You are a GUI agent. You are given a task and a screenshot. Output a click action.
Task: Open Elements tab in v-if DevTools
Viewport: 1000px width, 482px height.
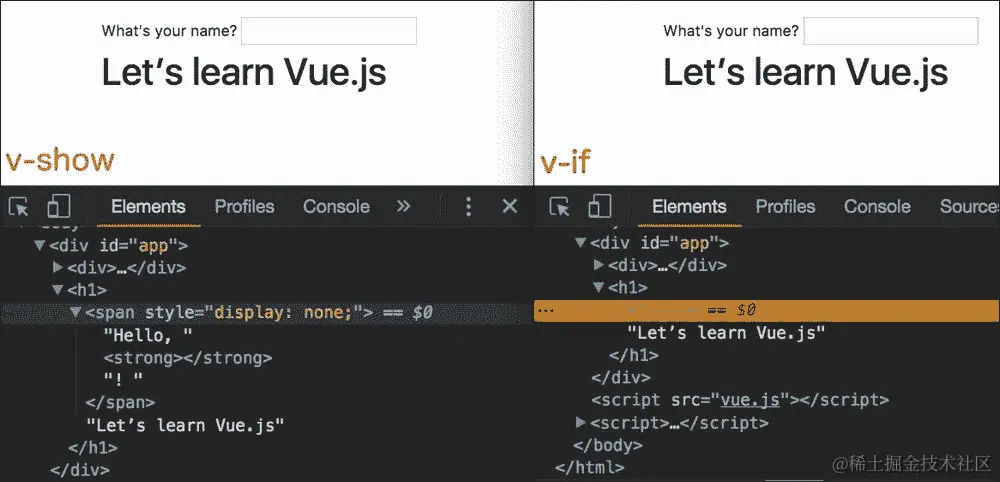689,207
